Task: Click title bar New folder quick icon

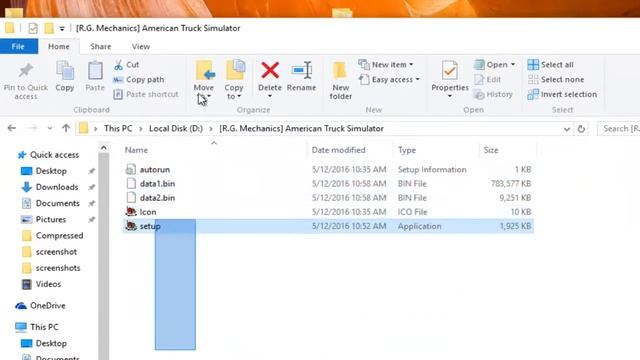Action: click(49, 28)
